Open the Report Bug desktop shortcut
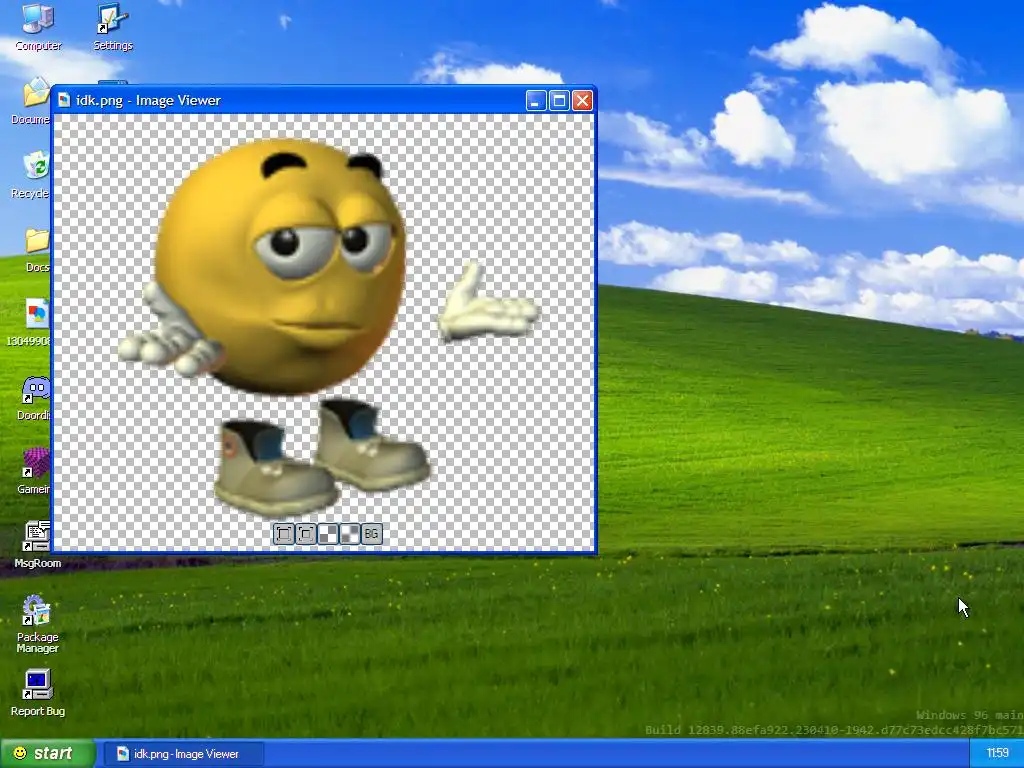 click(x=37, y=693)
